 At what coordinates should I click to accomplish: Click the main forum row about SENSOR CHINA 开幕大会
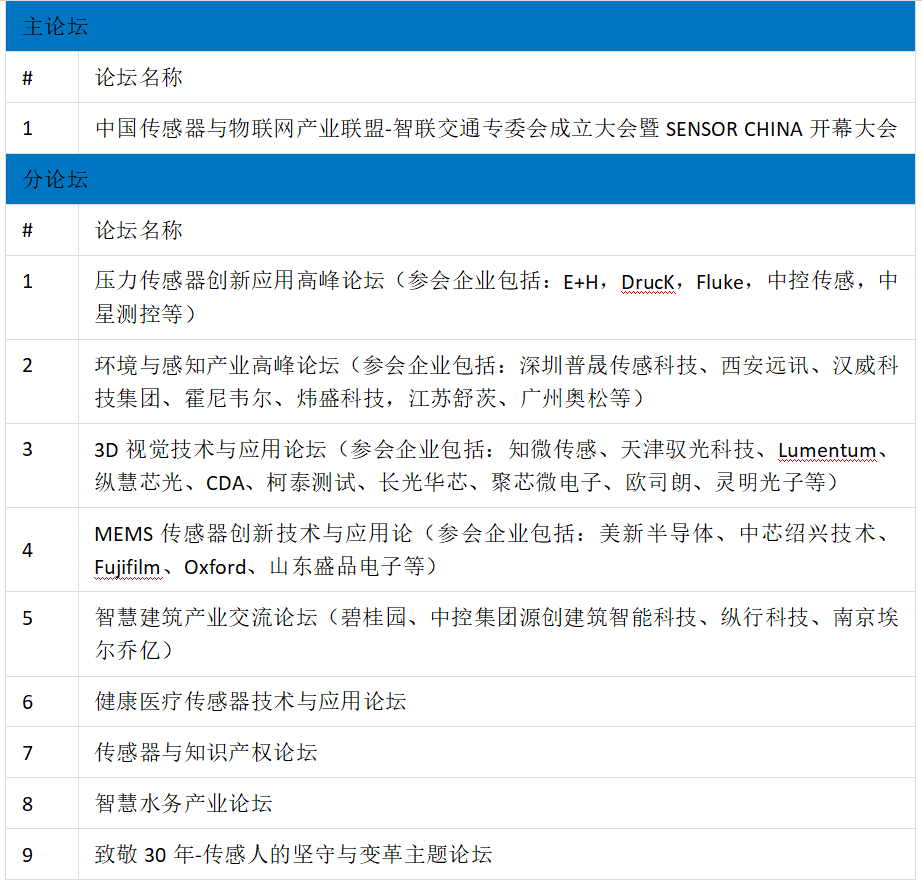496,128
